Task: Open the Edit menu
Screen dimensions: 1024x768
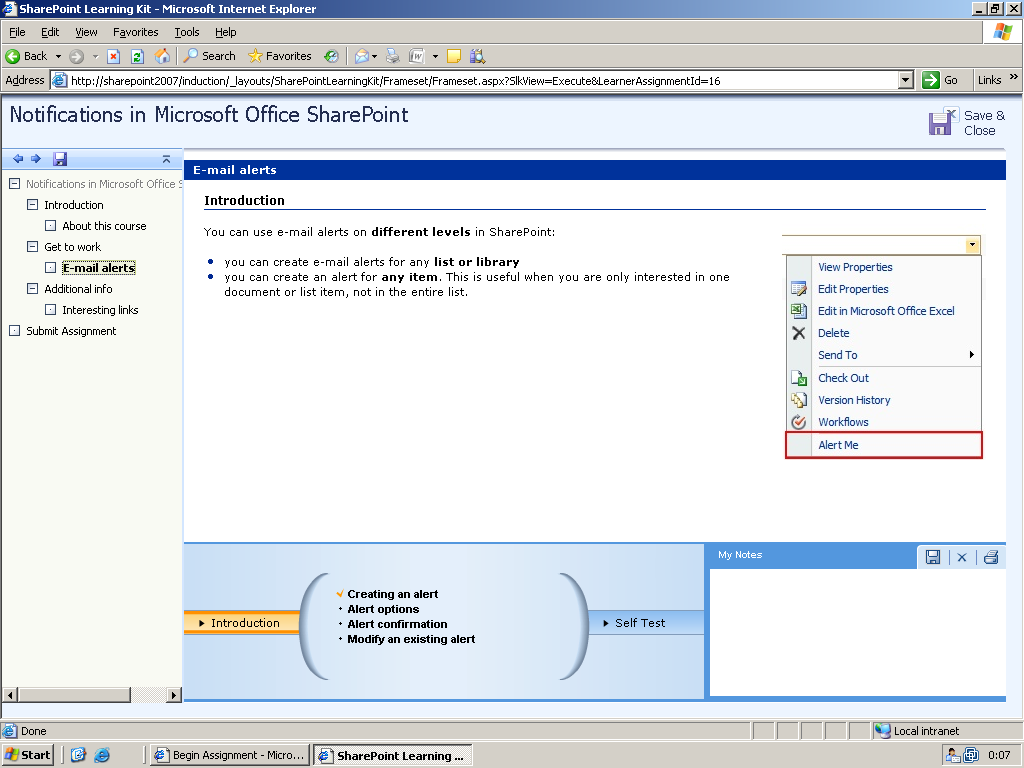Action: point(50,32)
